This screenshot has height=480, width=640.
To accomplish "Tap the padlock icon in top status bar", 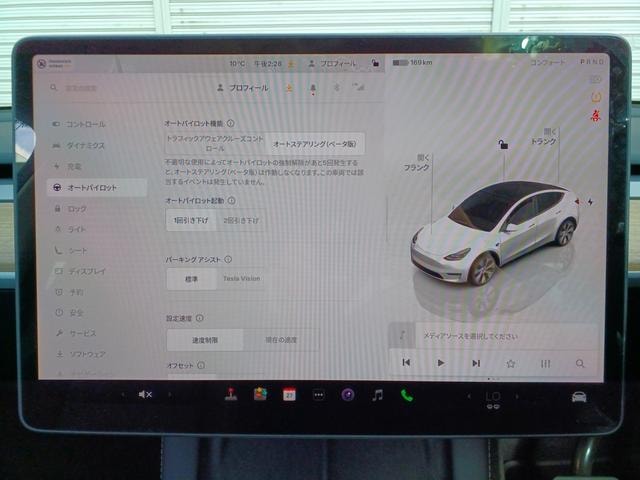I will point(375,62).
